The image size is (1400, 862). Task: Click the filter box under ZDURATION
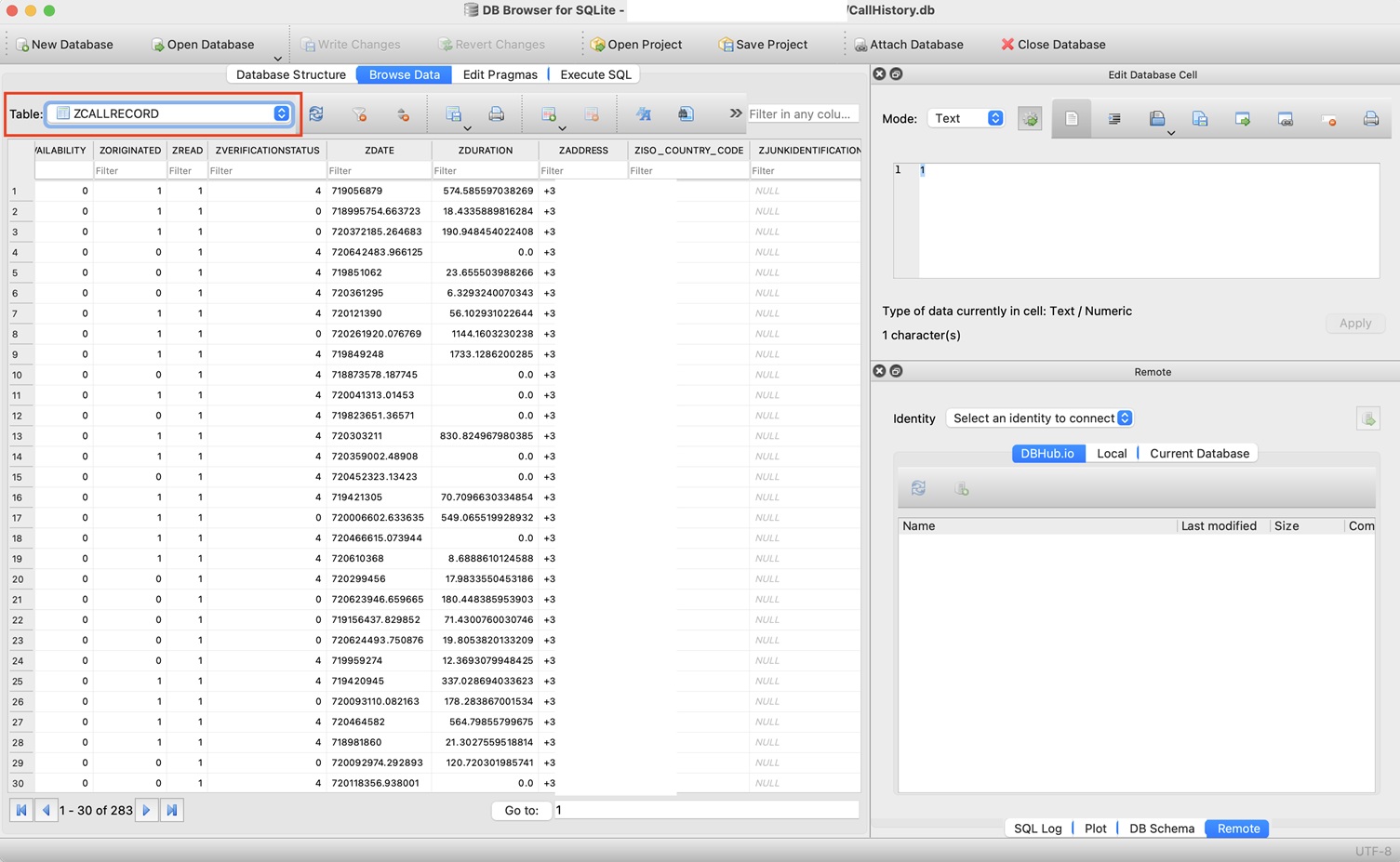[x=486, y=170]
